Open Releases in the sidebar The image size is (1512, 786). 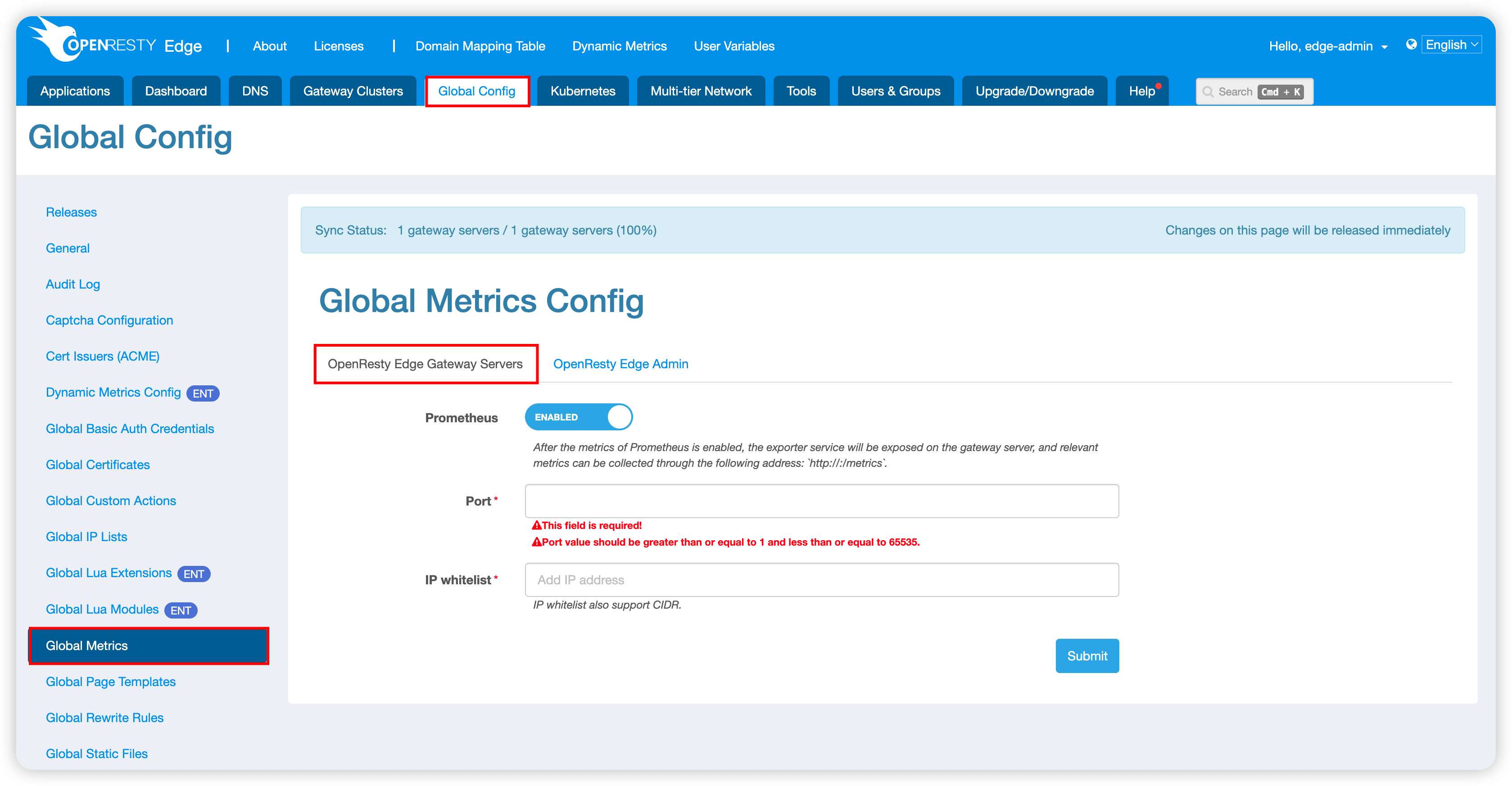coord(71,212)
